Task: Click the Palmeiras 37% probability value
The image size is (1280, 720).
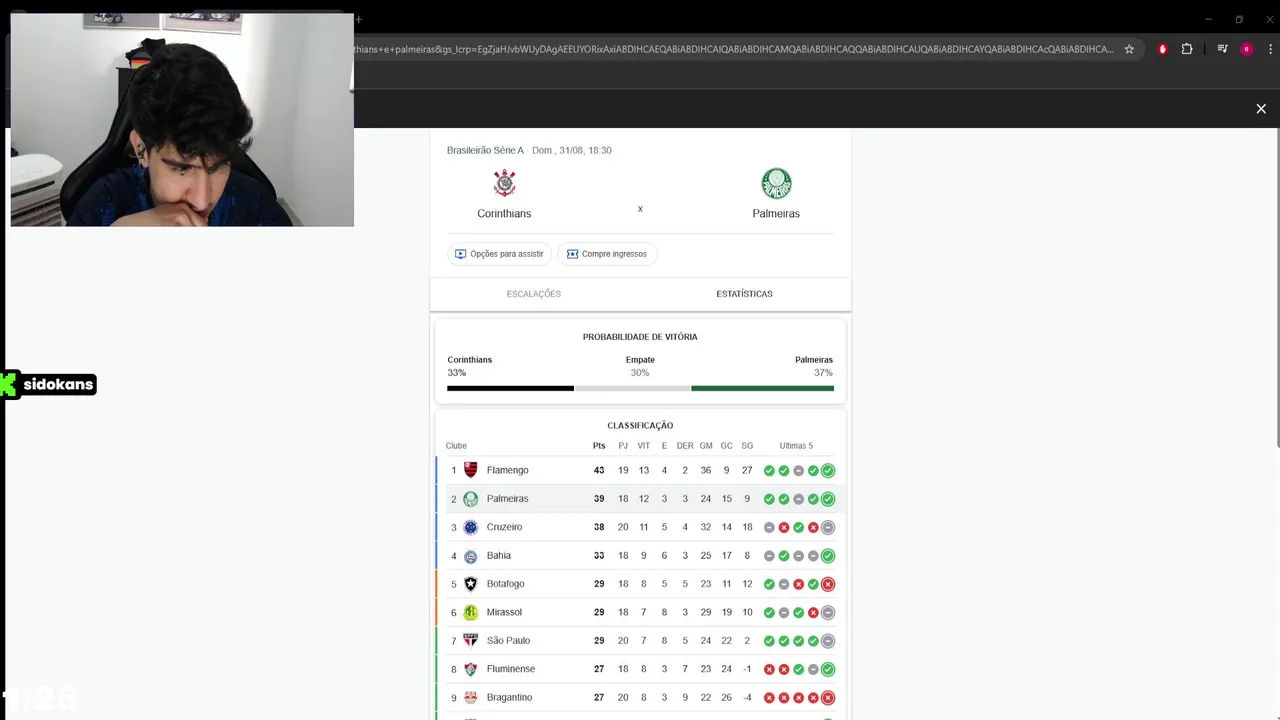Action: (823, 373)
